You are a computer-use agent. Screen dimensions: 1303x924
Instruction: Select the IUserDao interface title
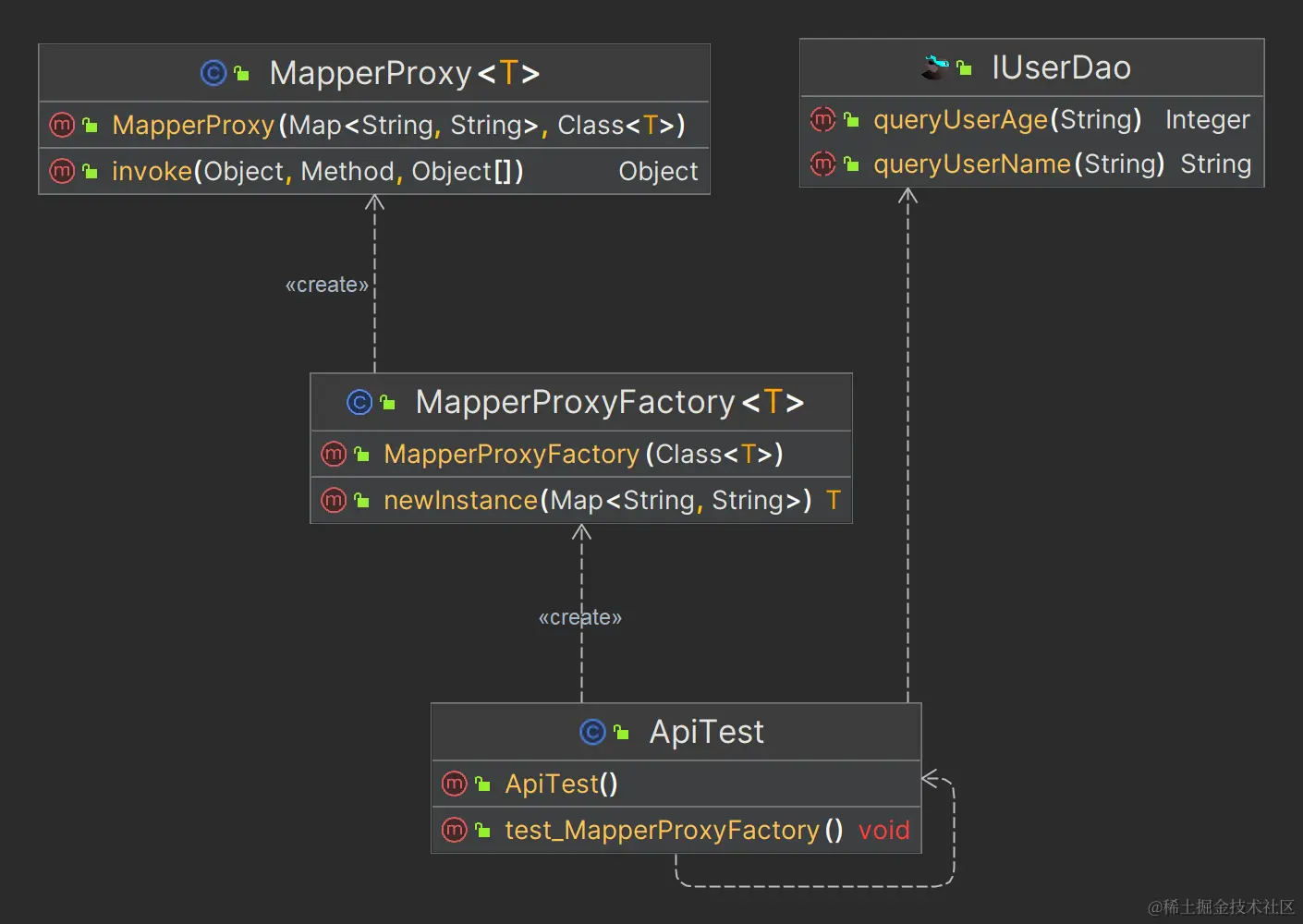[x=1061, y=67]
